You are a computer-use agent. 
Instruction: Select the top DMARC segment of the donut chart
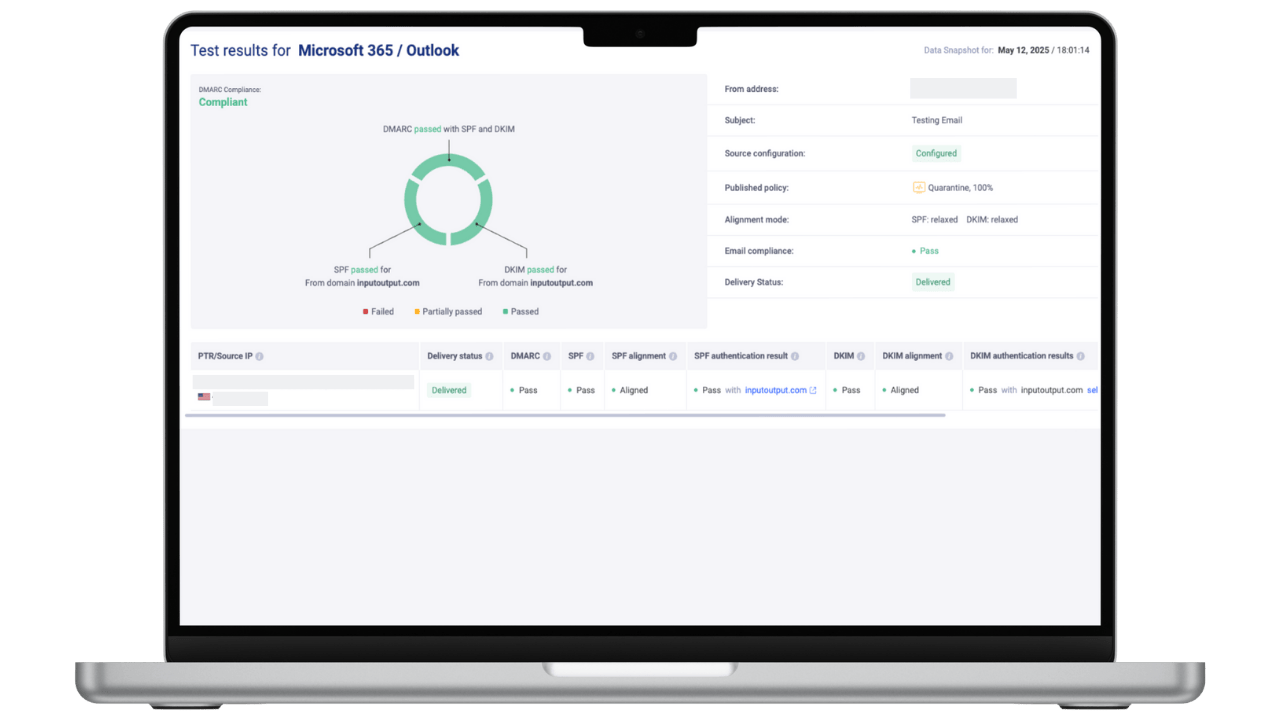(449, 162)
